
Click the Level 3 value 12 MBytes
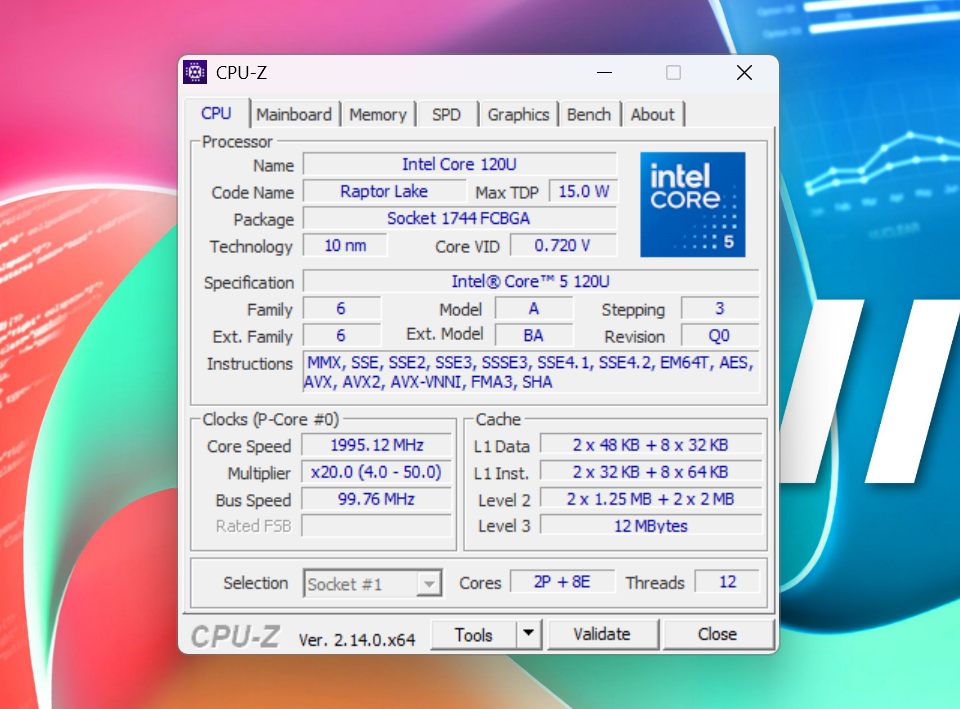pos(651,526)
